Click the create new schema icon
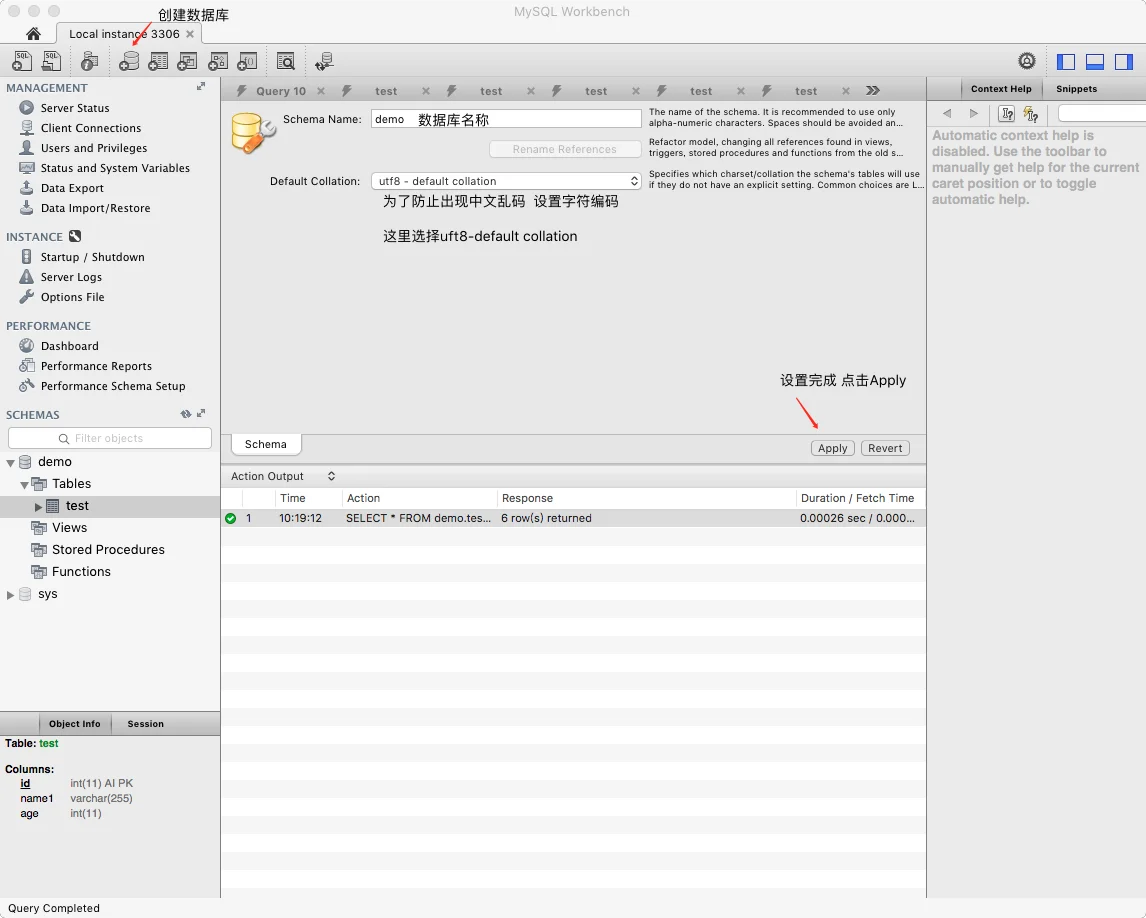The width and height of the screenshot is (1146, 918). (129, 61)
